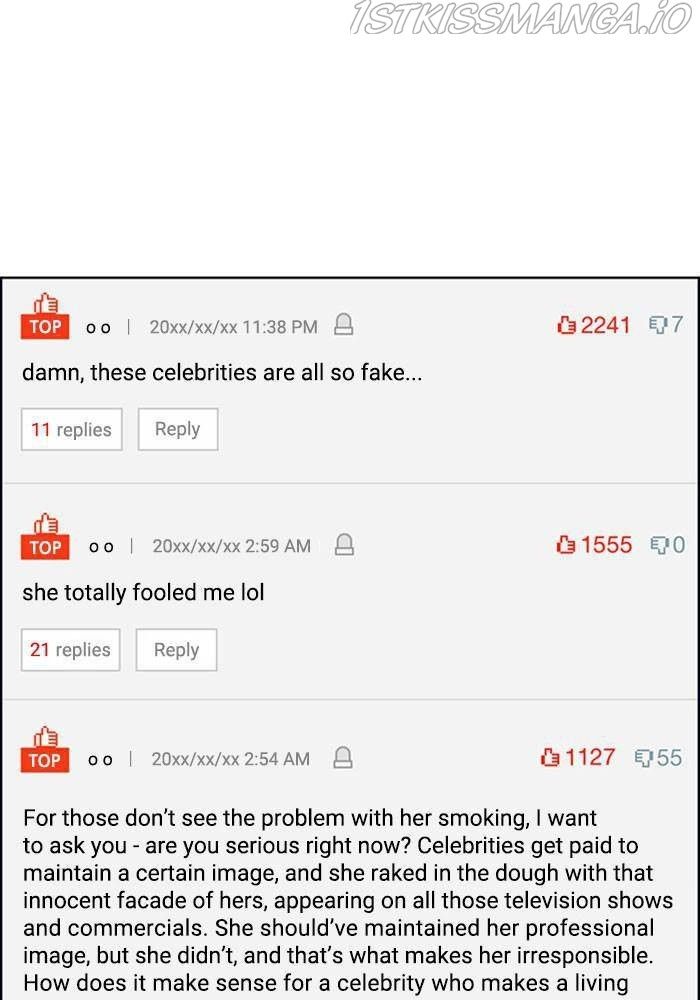This screenshot has height=1000, width=700.
Task: Click thumbs-up icon on 2241-likes comment
Action: pos(567,325)
